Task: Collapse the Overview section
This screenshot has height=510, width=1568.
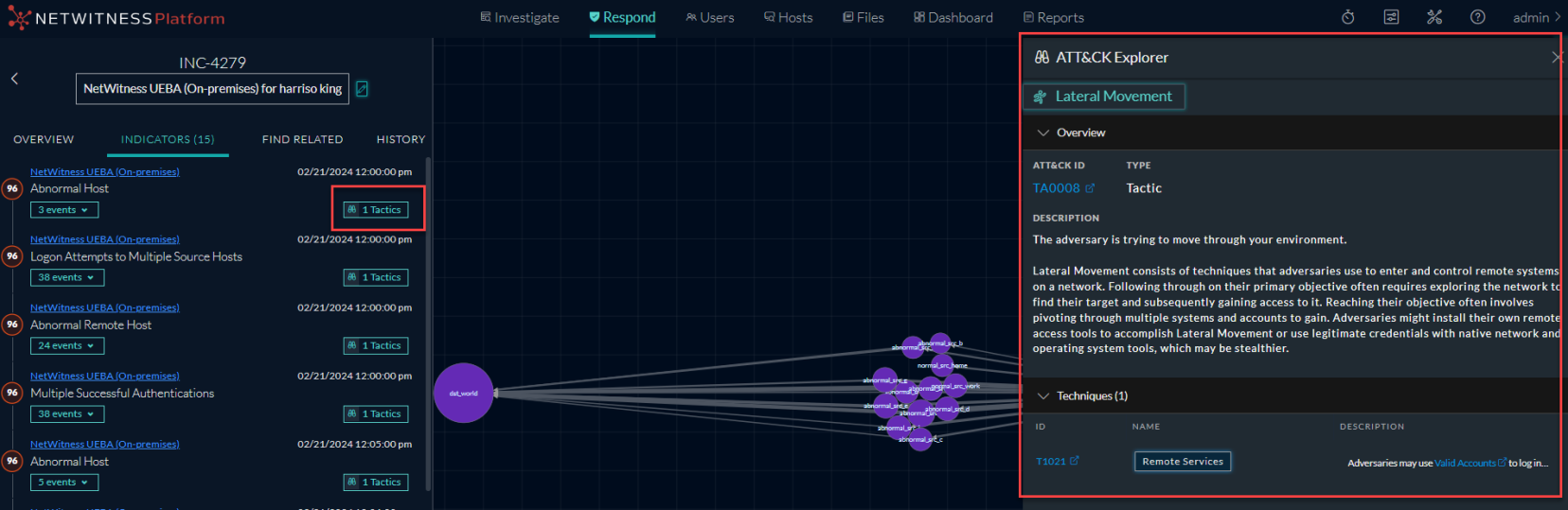Action: pyautogui.click(x=1043, y=132)
